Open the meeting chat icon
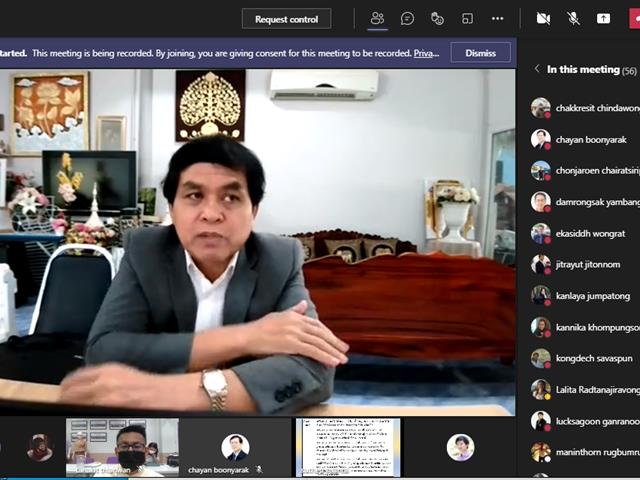 407,18
